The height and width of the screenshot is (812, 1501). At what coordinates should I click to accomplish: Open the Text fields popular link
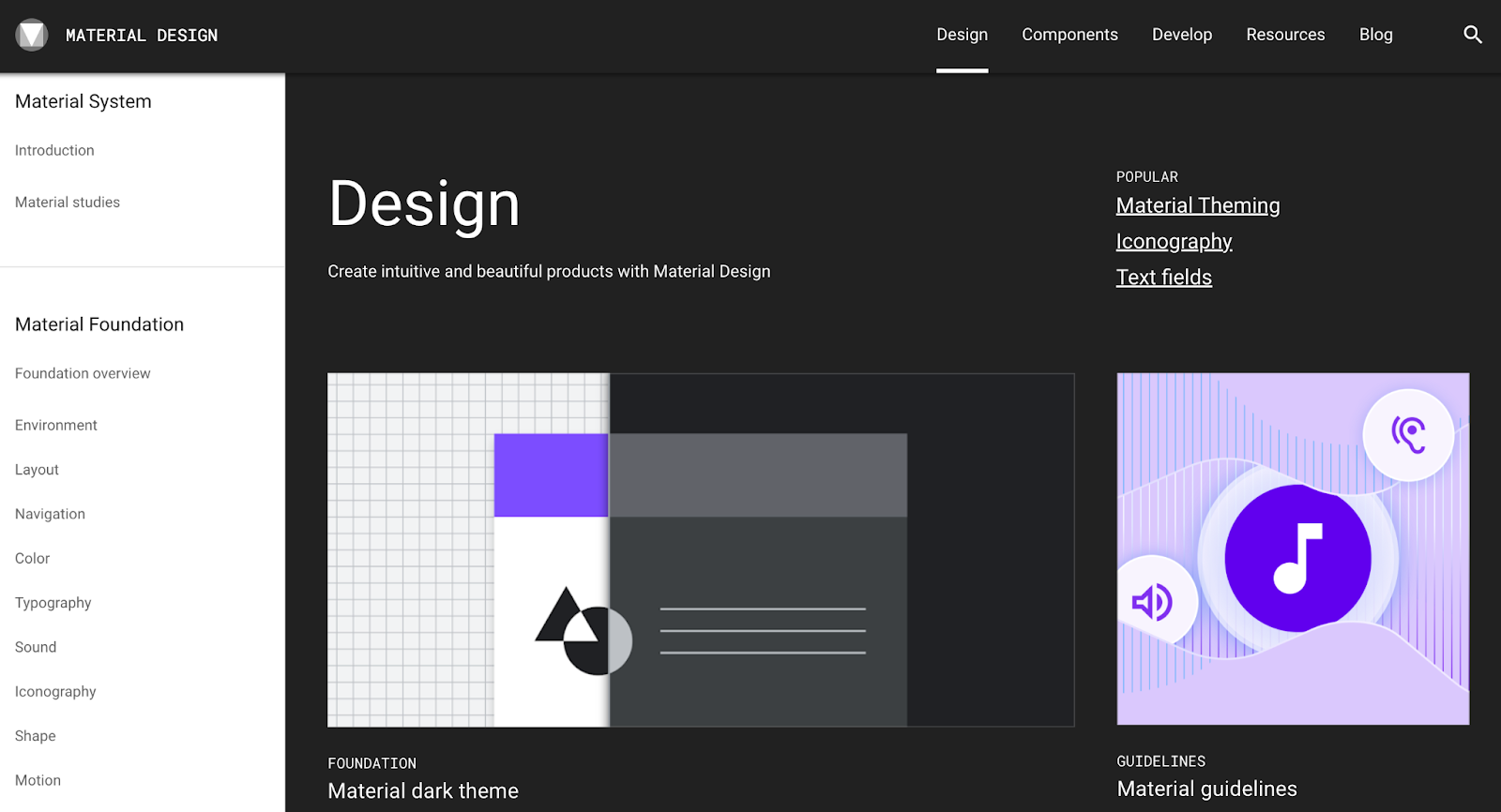click(x=1164, y=278)
